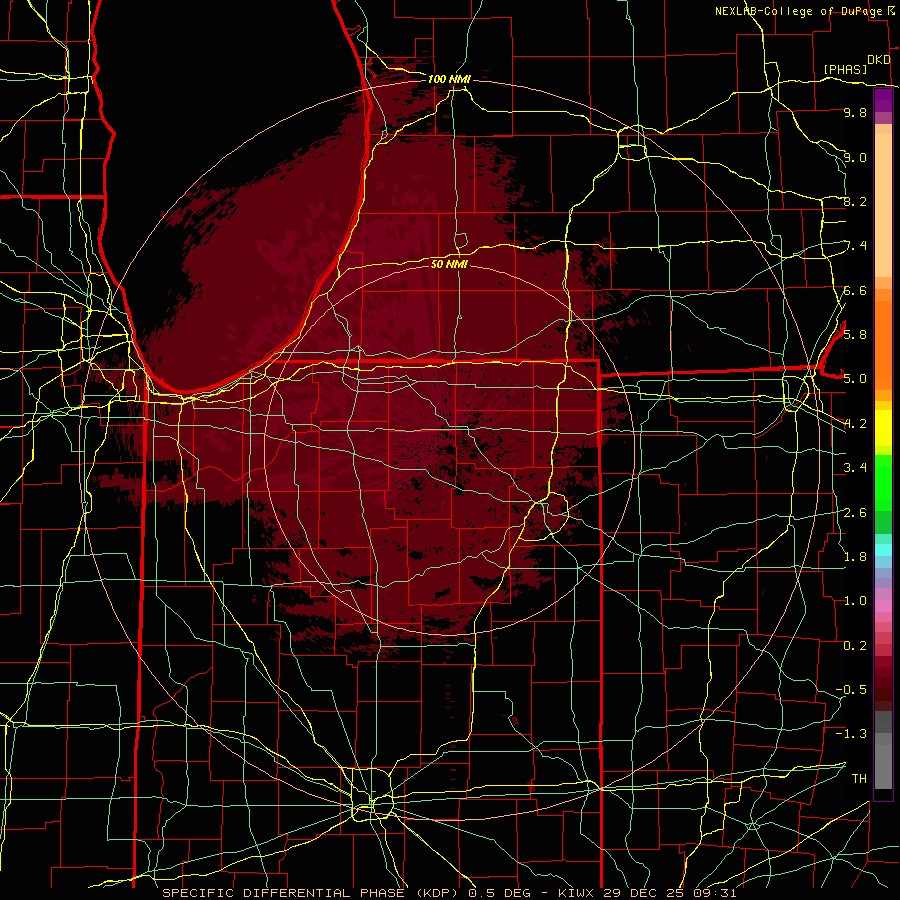Click the [PHAS] legend heading
The image size is (900, 900).
[845, 69]
